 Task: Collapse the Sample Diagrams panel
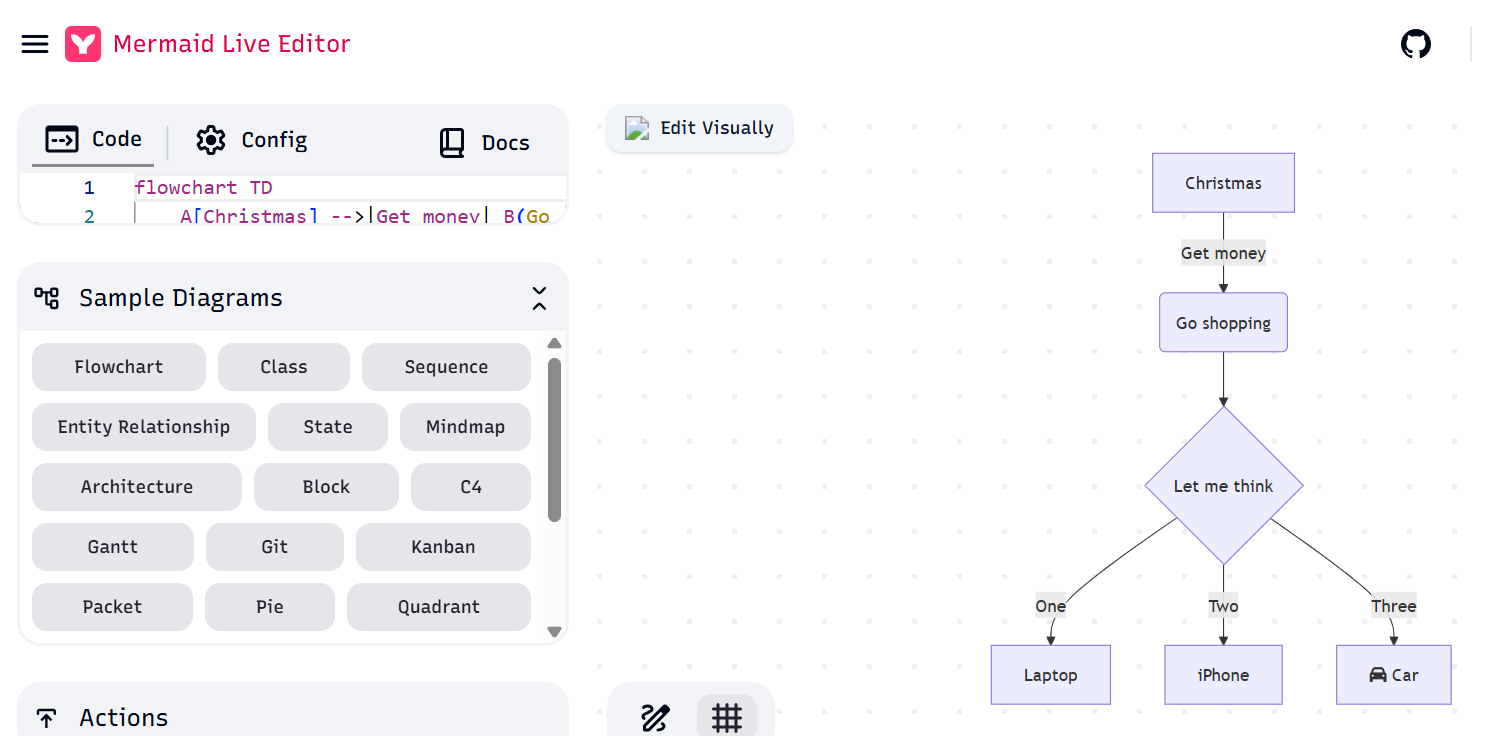[x=539, y=298]
